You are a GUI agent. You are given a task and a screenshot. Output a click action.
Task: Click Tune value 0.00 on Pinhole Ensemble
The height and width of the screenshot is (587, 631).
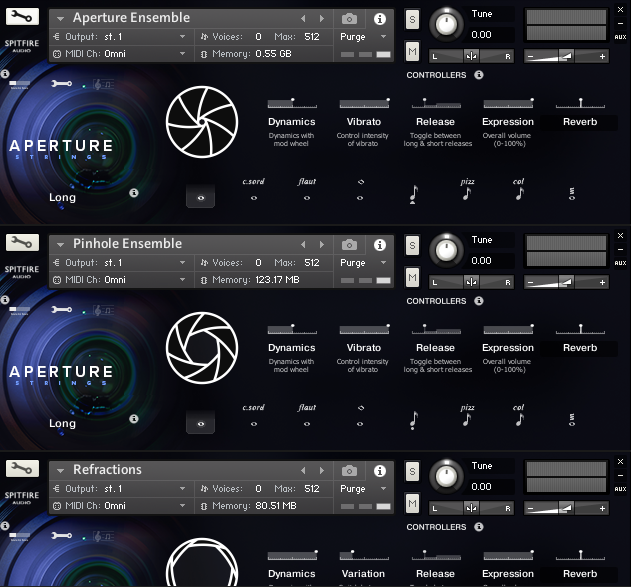point(481,261)
